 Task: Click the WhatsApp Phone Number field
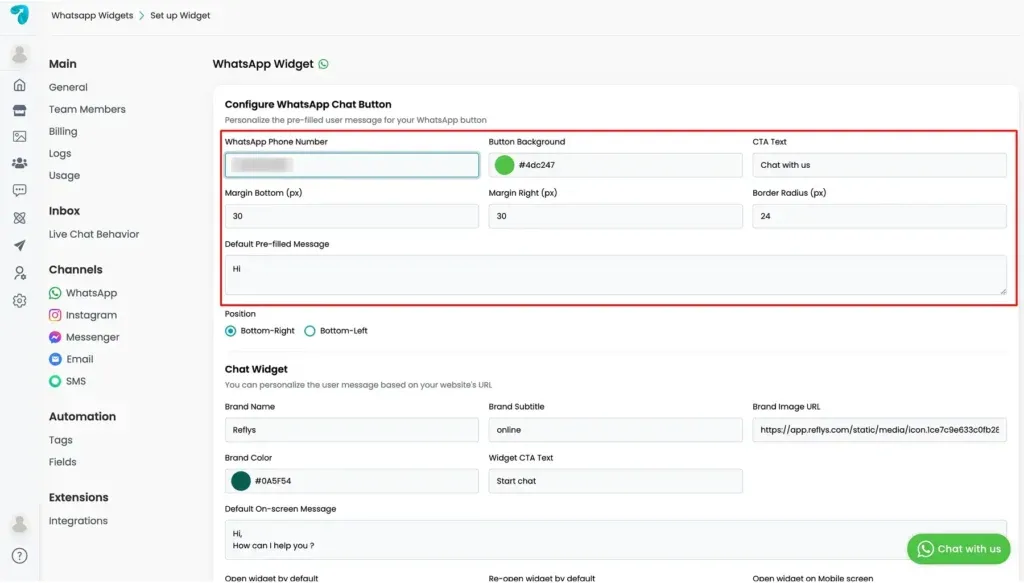click(351, 165)
